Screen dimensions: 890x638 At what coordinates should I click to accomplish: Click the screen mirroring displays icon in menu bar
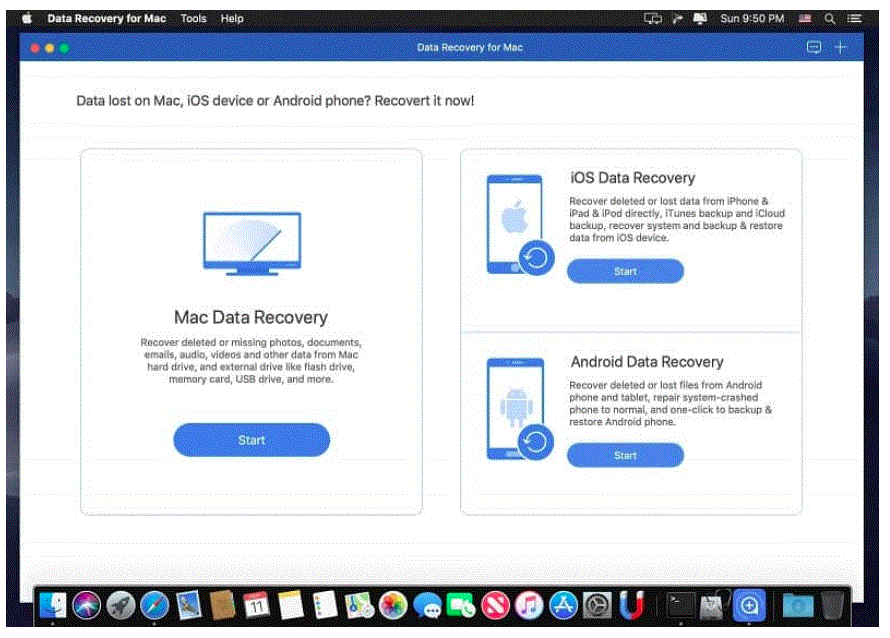(x=653, y=19)
